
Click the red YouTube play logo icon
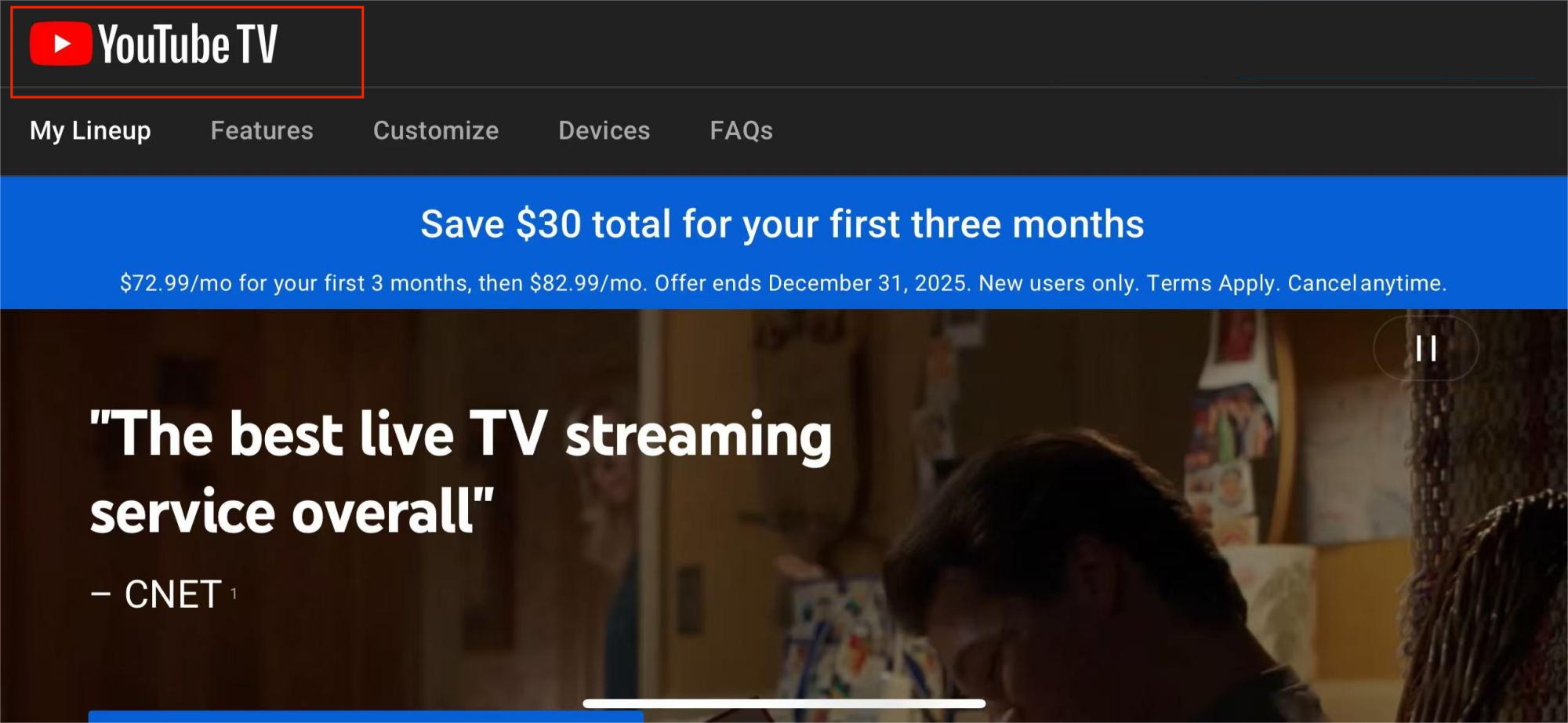point(60,44)
